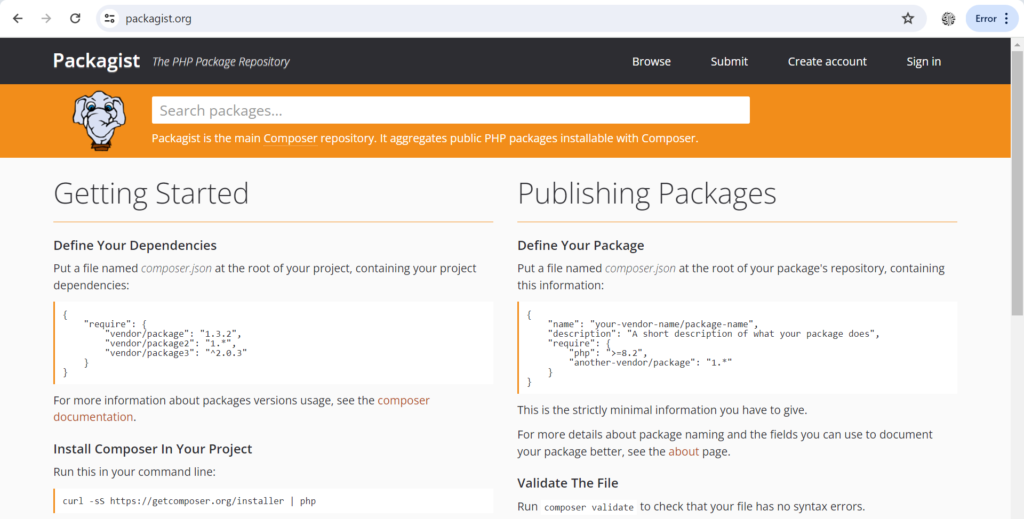Click the Define Your Dependencies heading
The width and height of the screenshot is (1024, 519).
135,245
